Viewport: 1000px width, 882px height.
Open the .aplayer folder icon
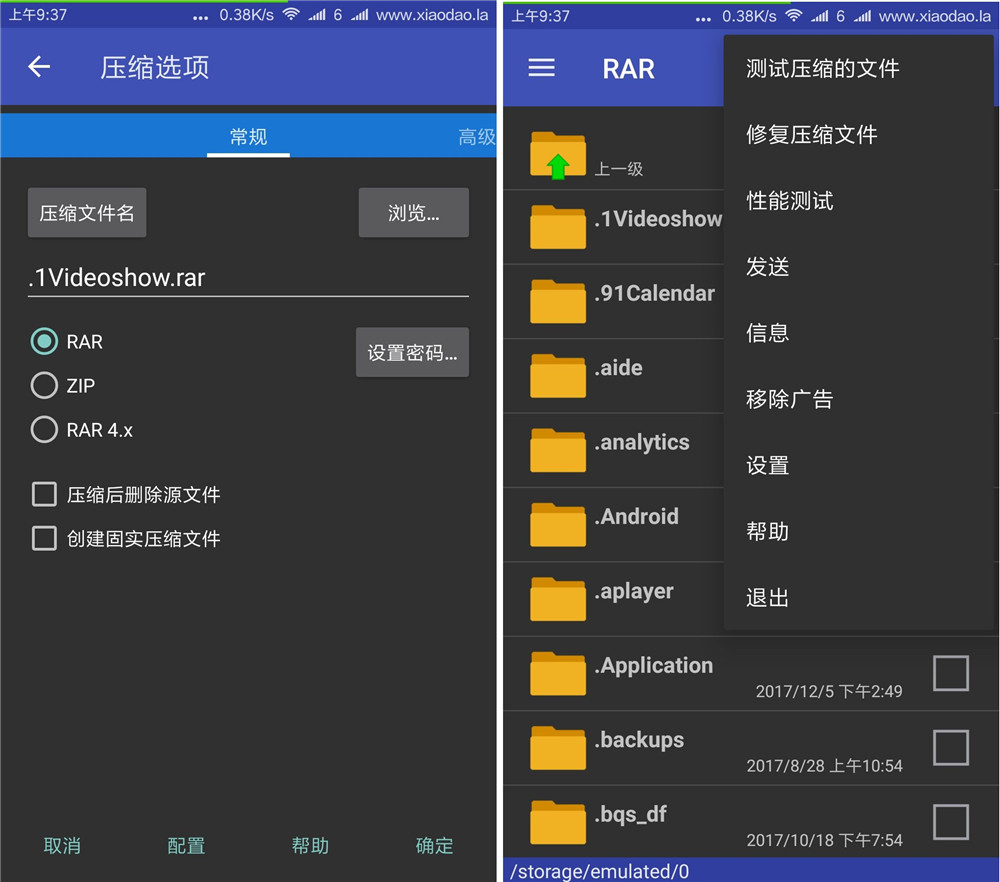click(x=557, y=599)
